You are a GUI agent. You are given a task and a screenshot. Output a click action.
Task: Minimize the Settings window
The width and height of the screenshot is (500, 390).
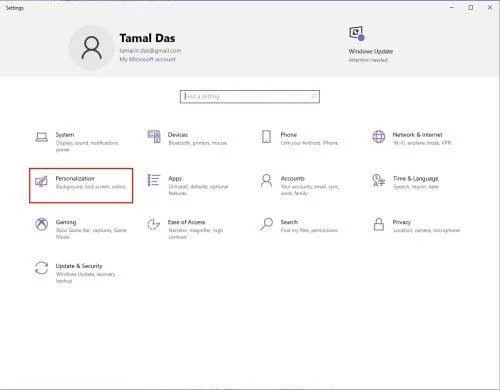[x=452, y=7]
